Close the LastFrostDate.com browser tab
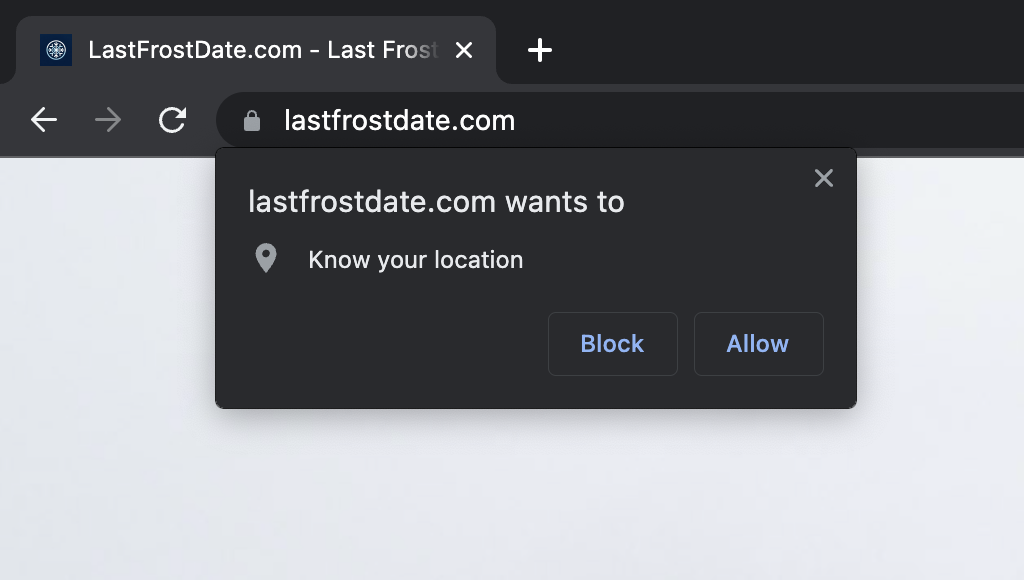 tap(464, 50)
